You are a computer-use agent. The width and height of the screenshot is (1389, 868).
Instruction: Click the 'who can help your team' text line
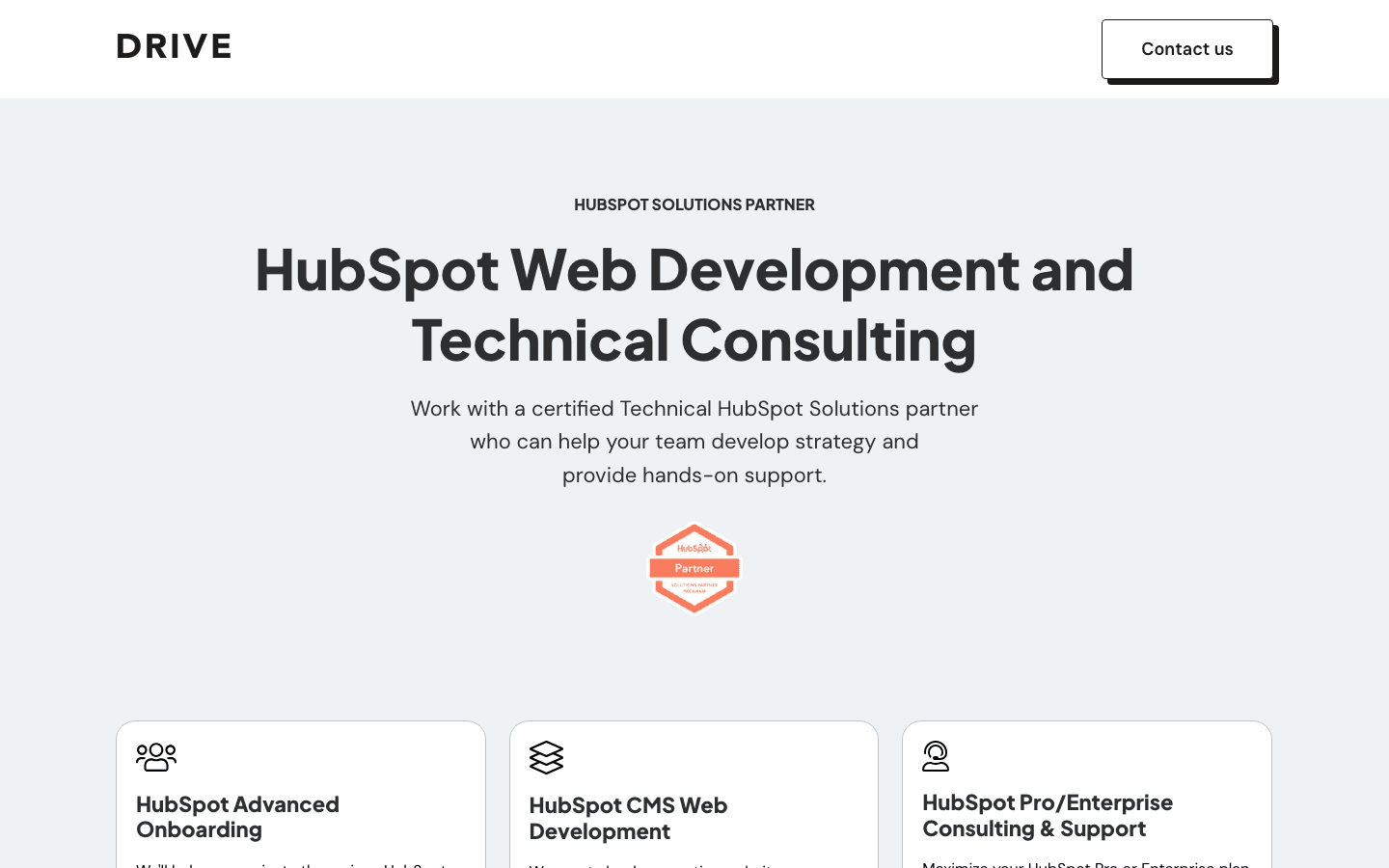point(694,442)
